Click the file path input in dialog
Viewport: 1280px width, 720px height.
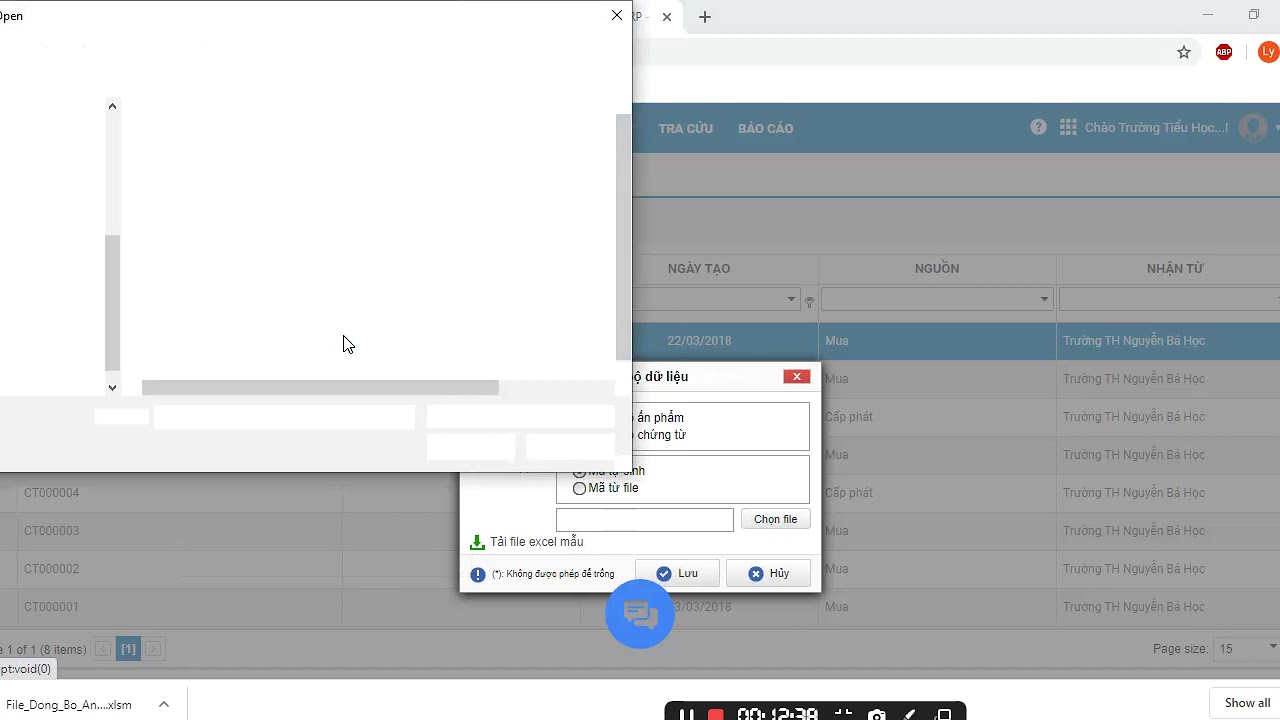644,520
